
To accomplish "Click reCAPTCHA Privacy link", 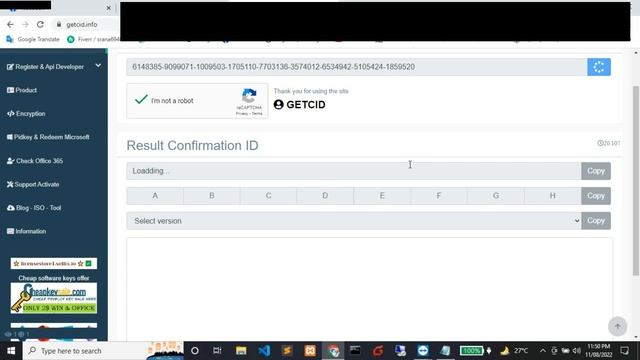I will pyautogui.click(x=242, y=113).
